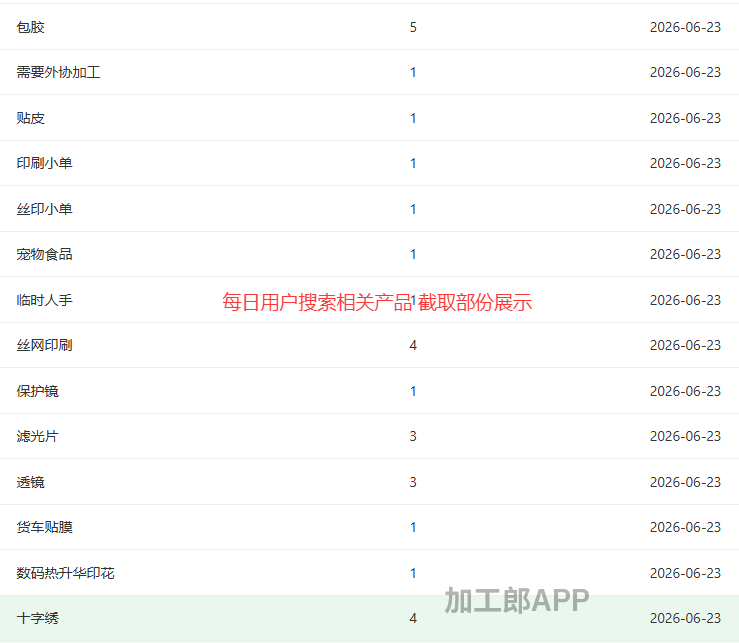Select the 丝印小单 keyword
Image resolution: width=739 pixels, height=643 pixels.
(x=44, y=209)
